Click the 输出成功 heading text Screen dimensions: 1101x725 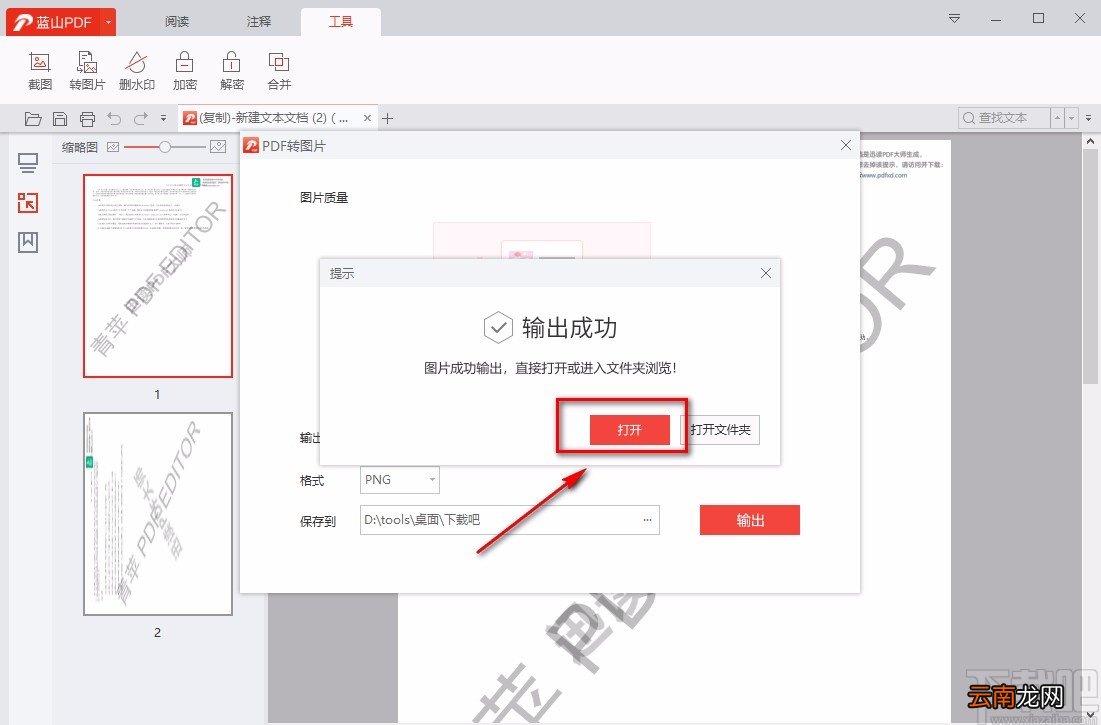point(569,328)
